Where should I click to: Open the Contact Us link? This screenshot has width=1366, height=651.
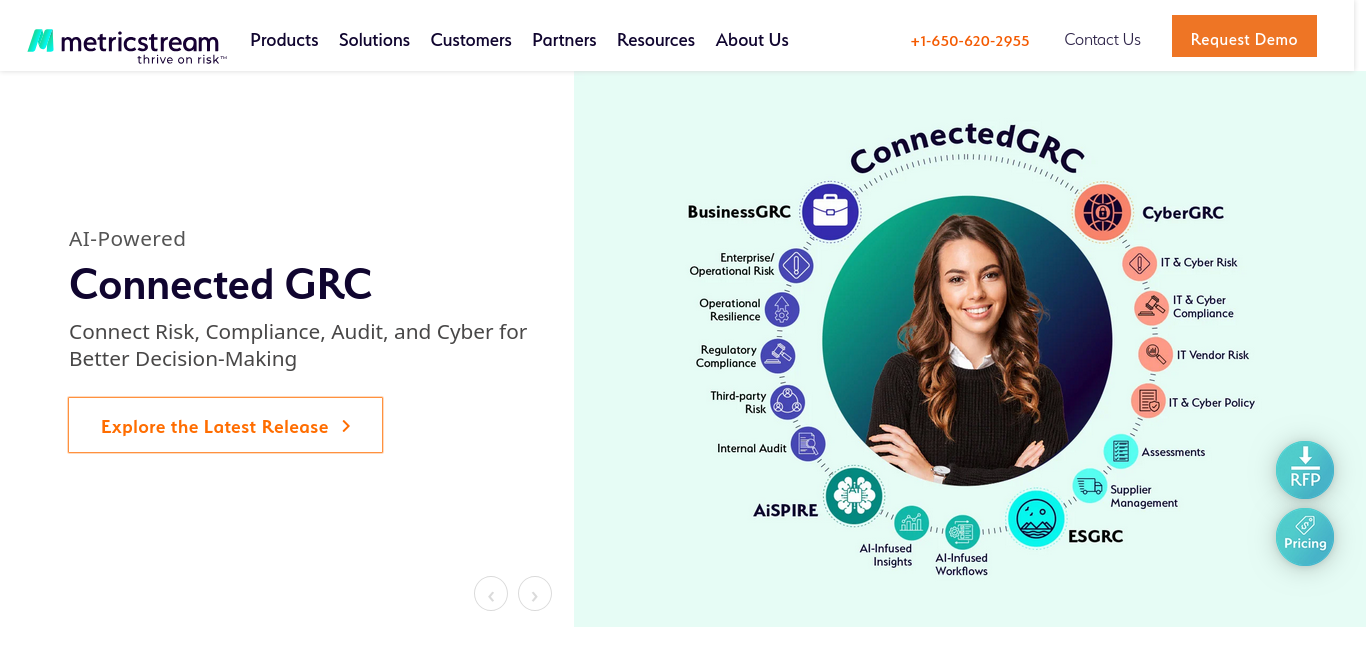[x=1102, y=39]
